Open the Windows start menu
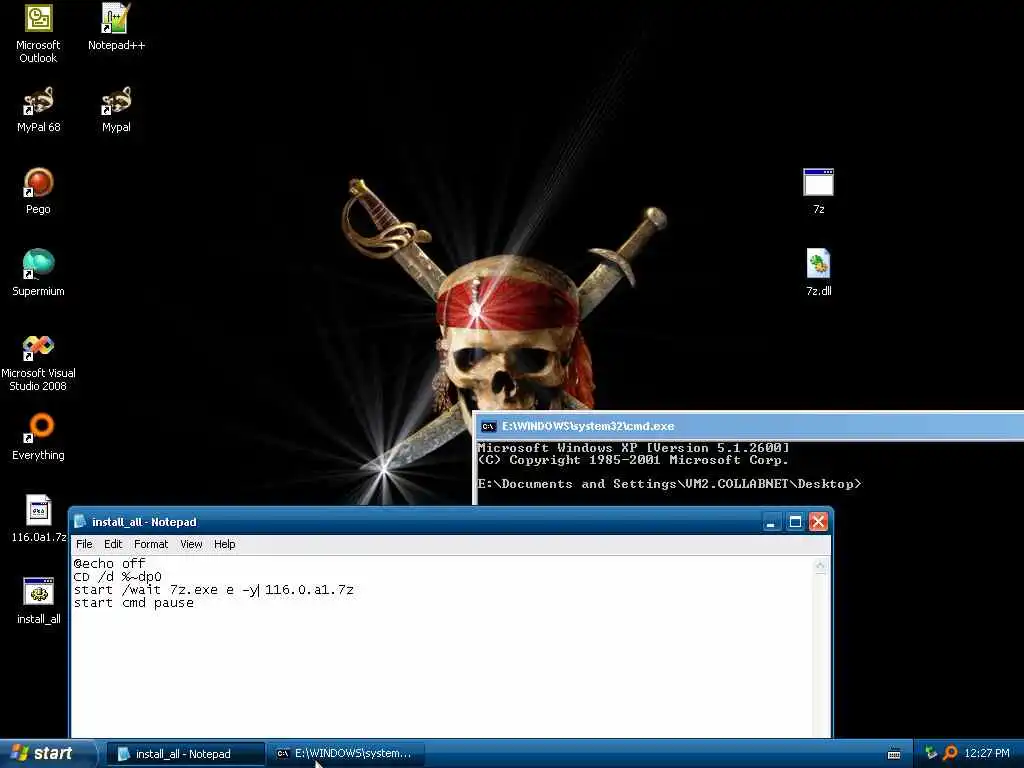This screenshot has width=1024, height=768. [x=47, y=753]
